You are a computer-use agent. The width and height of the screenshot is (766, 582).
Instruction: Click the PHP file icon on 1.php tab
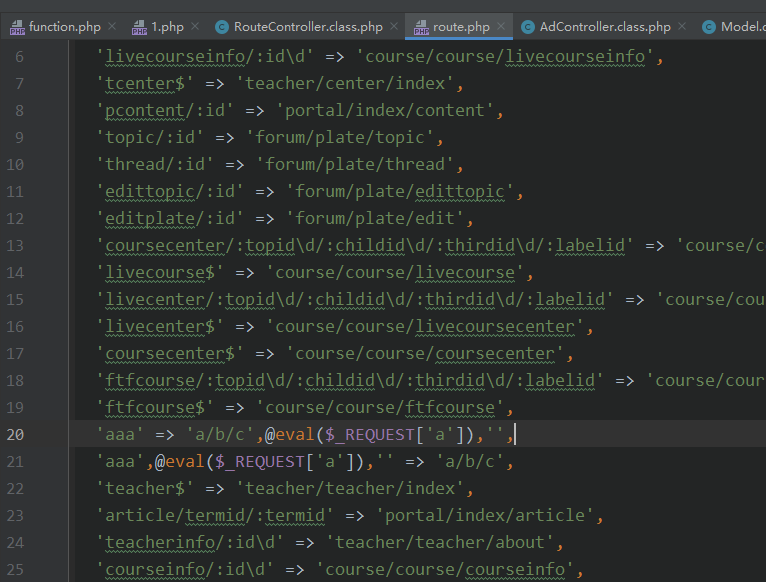coord(139,27)
